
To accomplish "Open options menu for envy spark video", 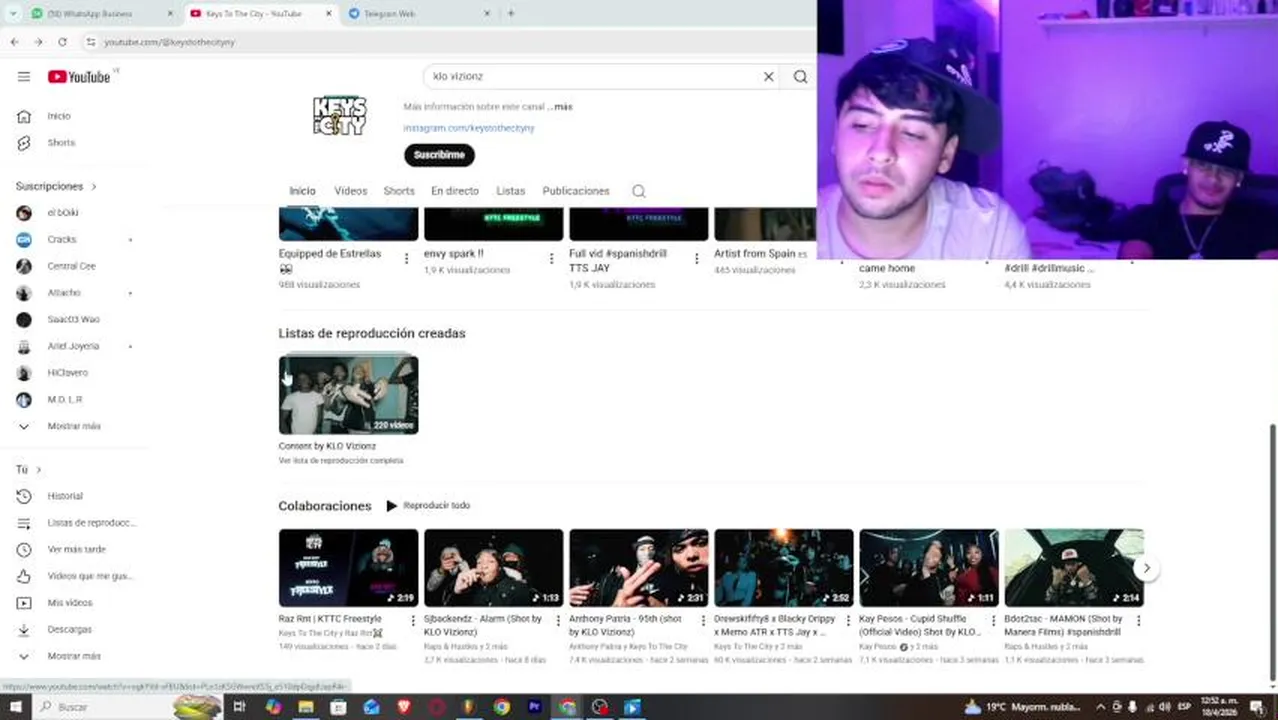I will pyautogui.click(x=551, y=259).
